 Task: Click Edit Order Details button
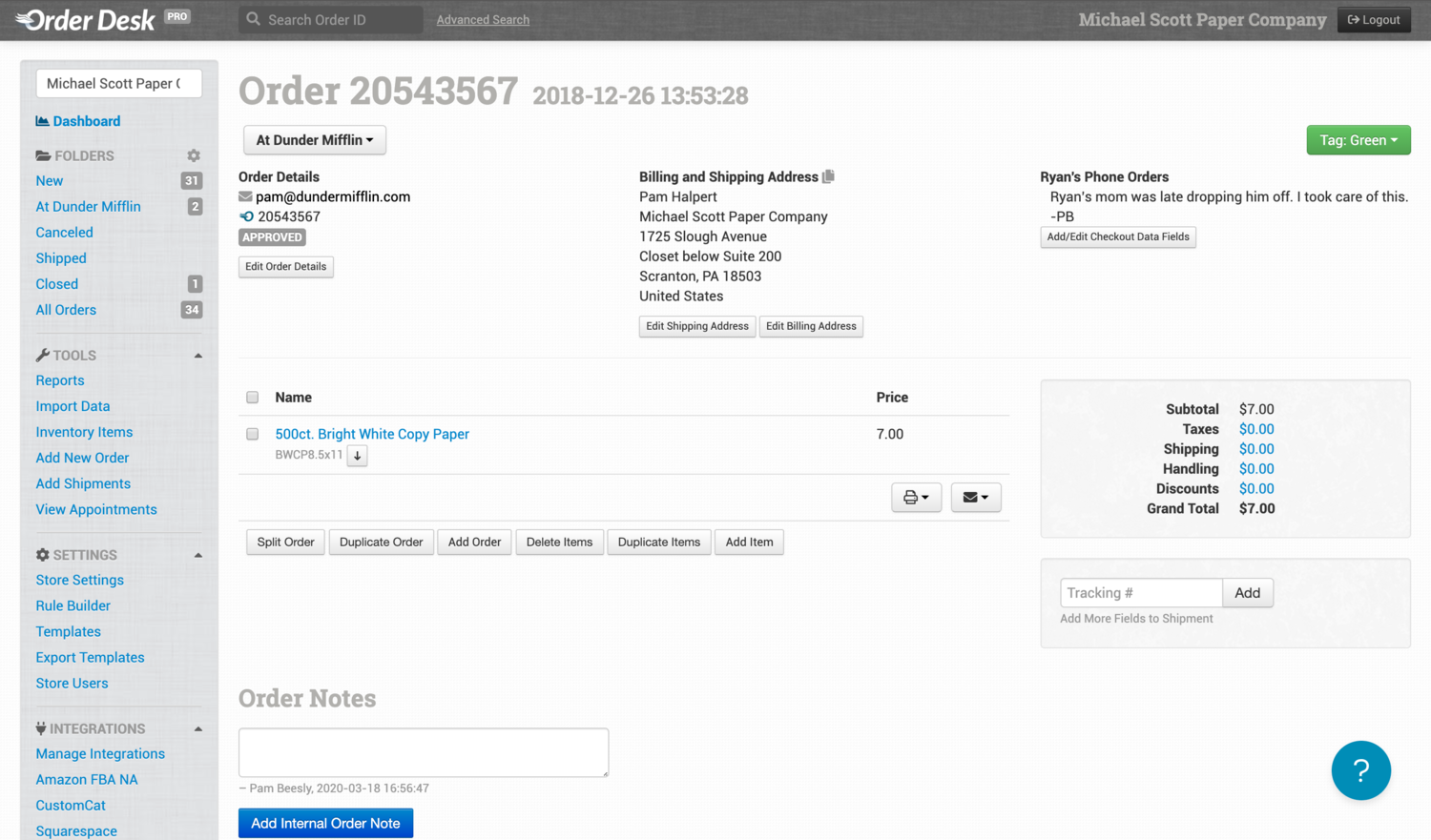click(286, 267)
